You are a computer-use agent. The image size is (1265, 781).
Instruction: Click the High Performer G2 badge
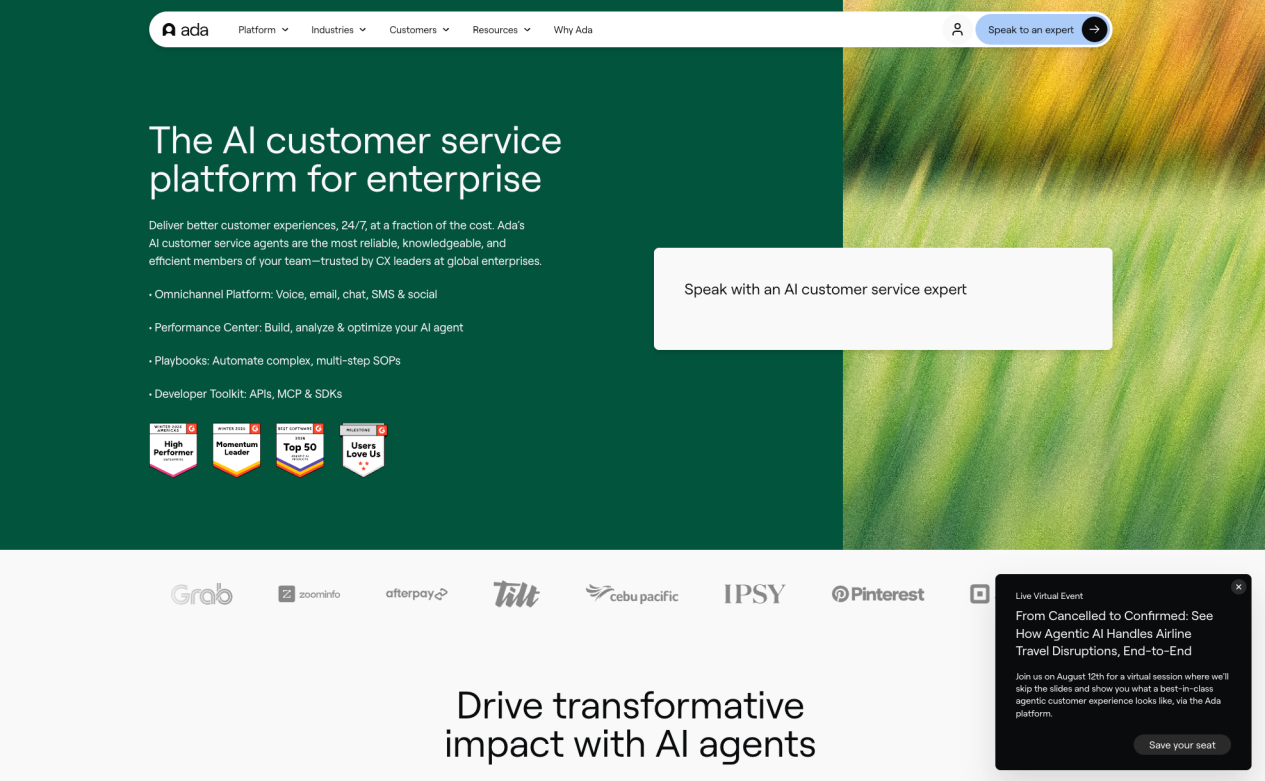pos(173,450)
